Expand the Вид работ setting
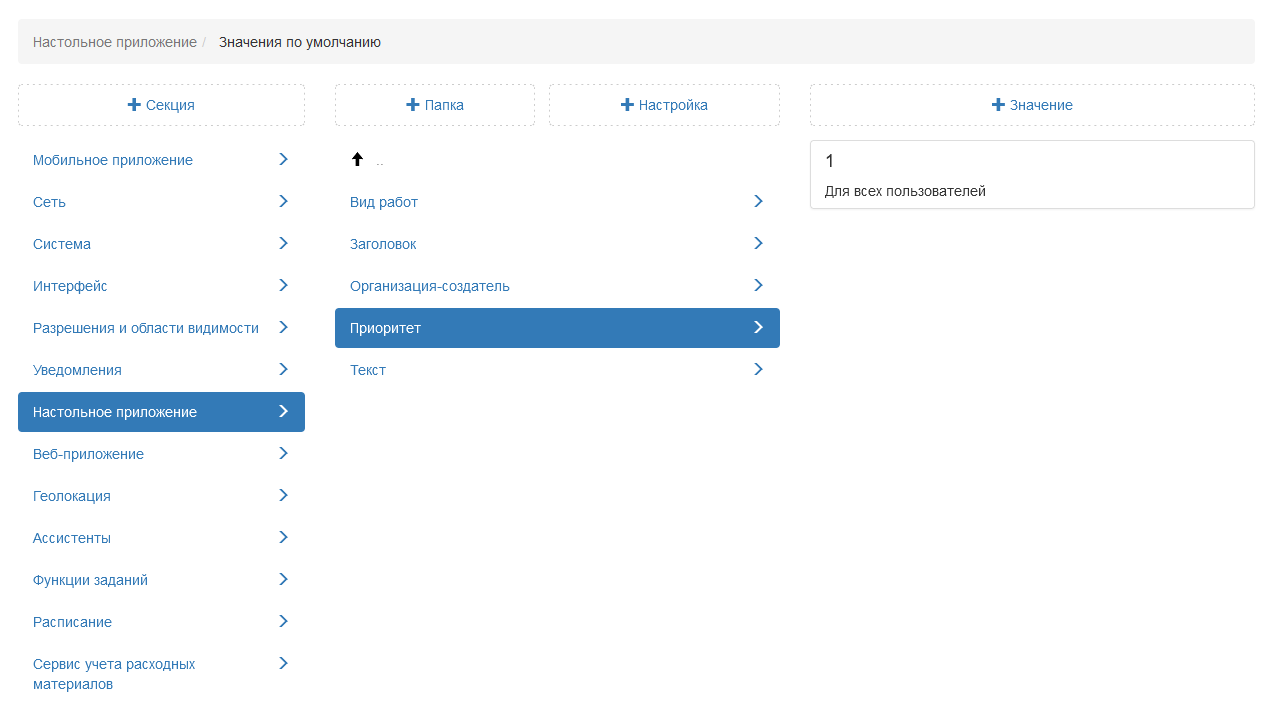 [758, 201]
